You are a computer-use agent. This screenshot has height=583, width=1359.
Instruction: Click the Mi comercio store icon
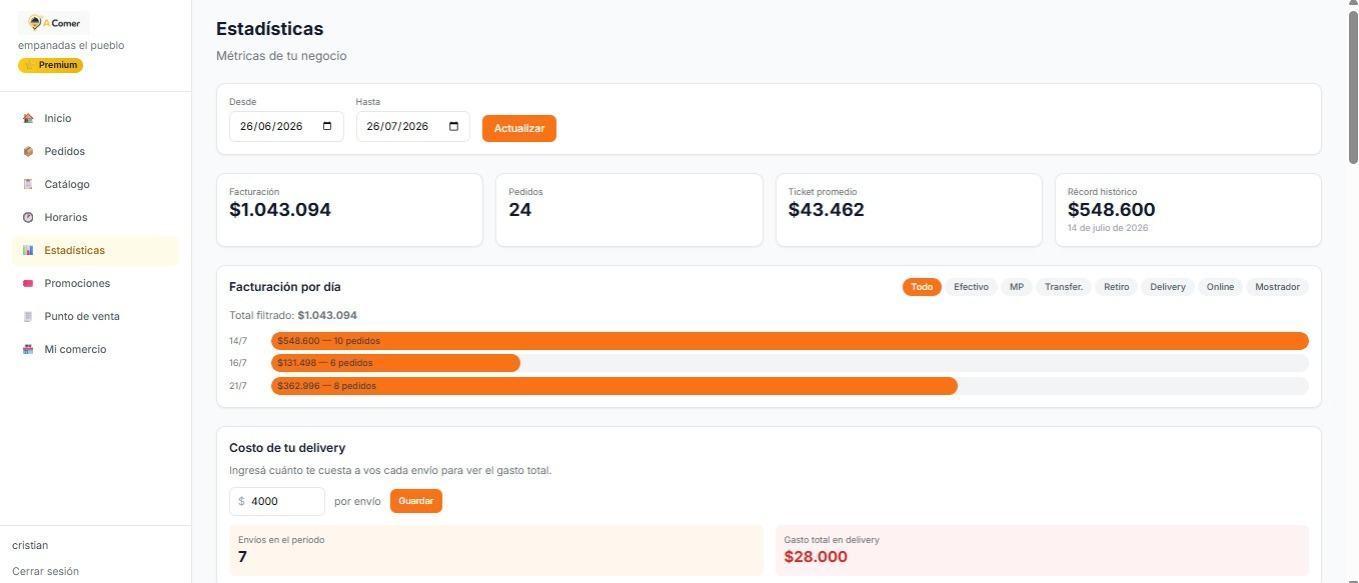pos(28,349)
